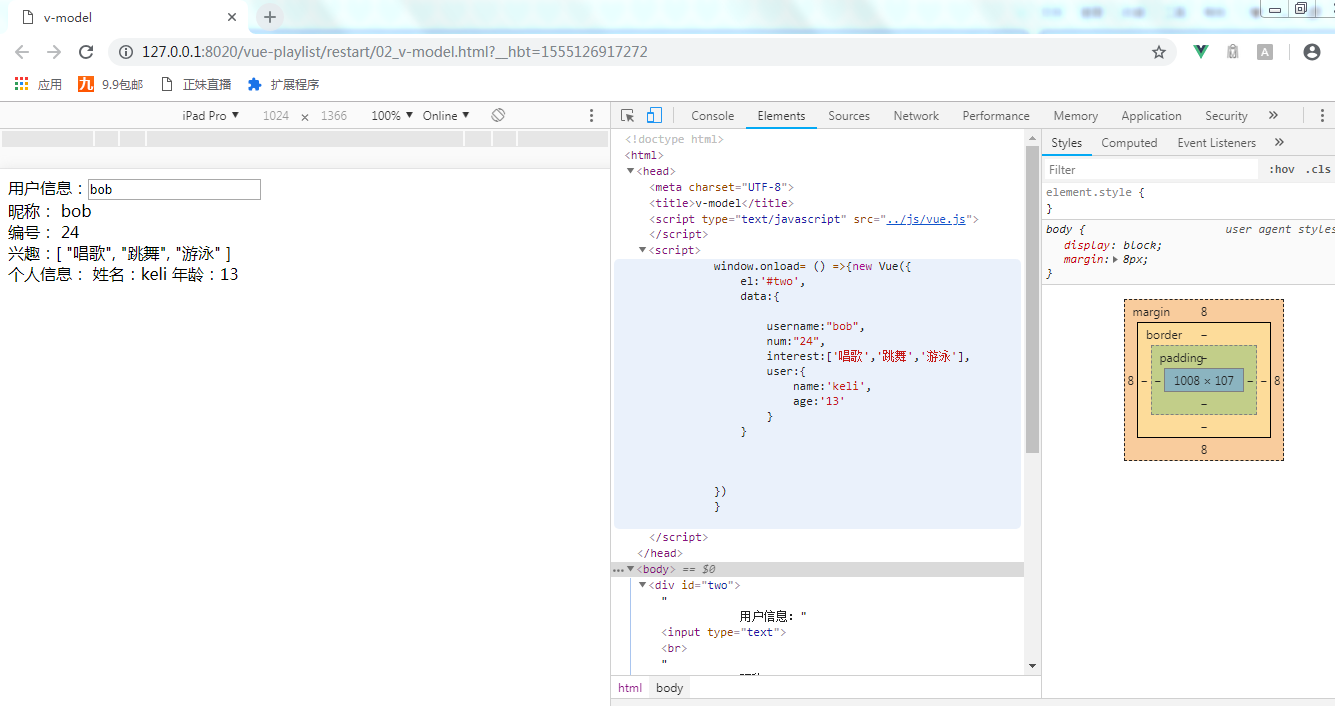Collapse the head element node

coord(631,171)
